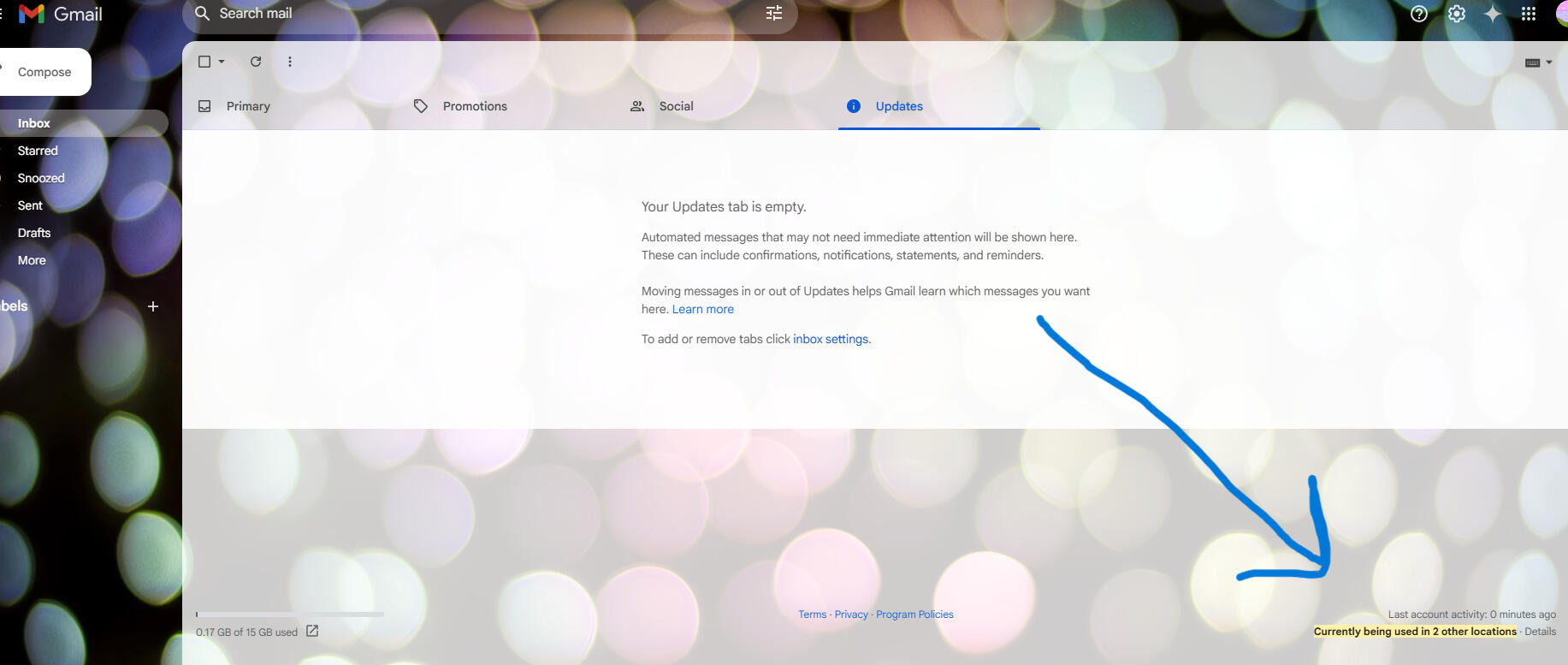
Task: Open Gmail Settings gear icon
Action: click(x=1456, y=14)
